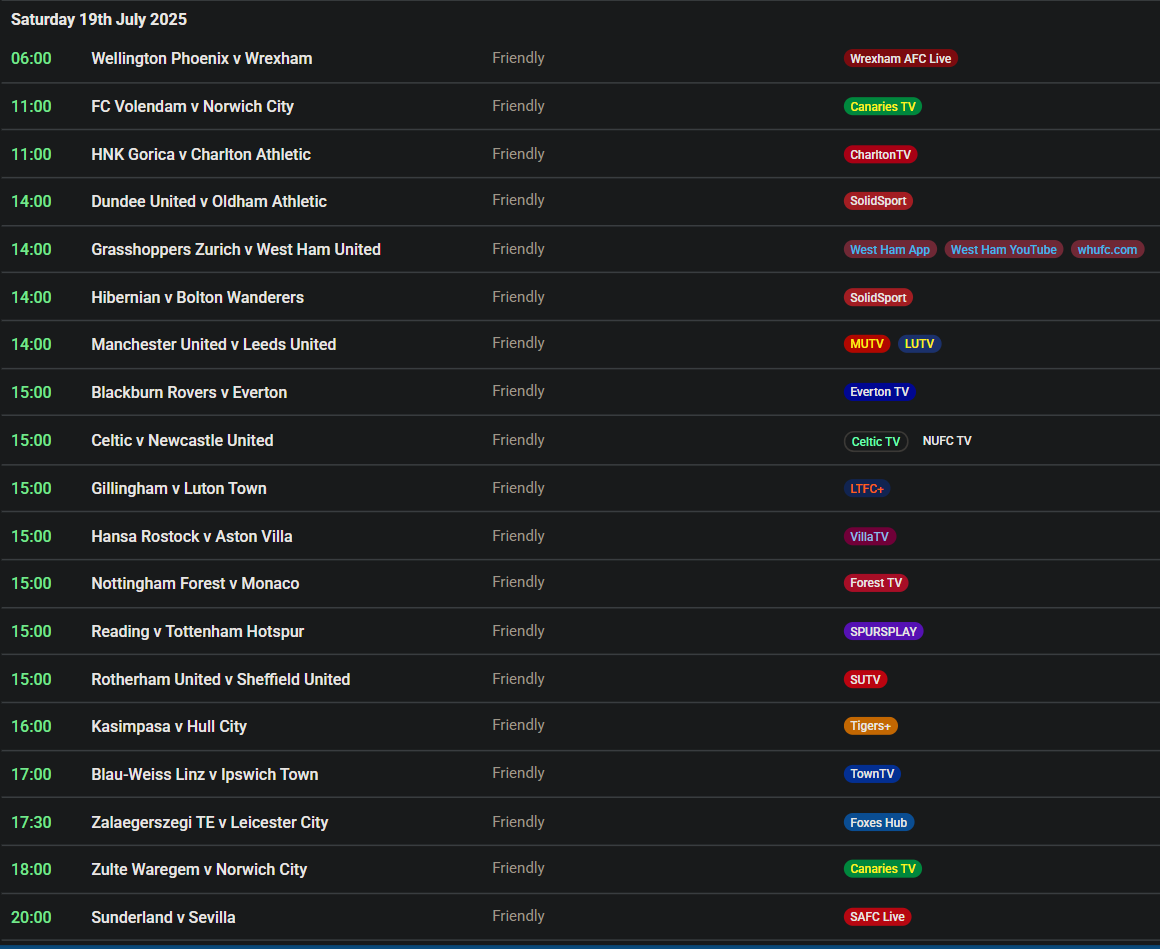Select Blackburn Rovers v Everton fixture

coord(189,393)
